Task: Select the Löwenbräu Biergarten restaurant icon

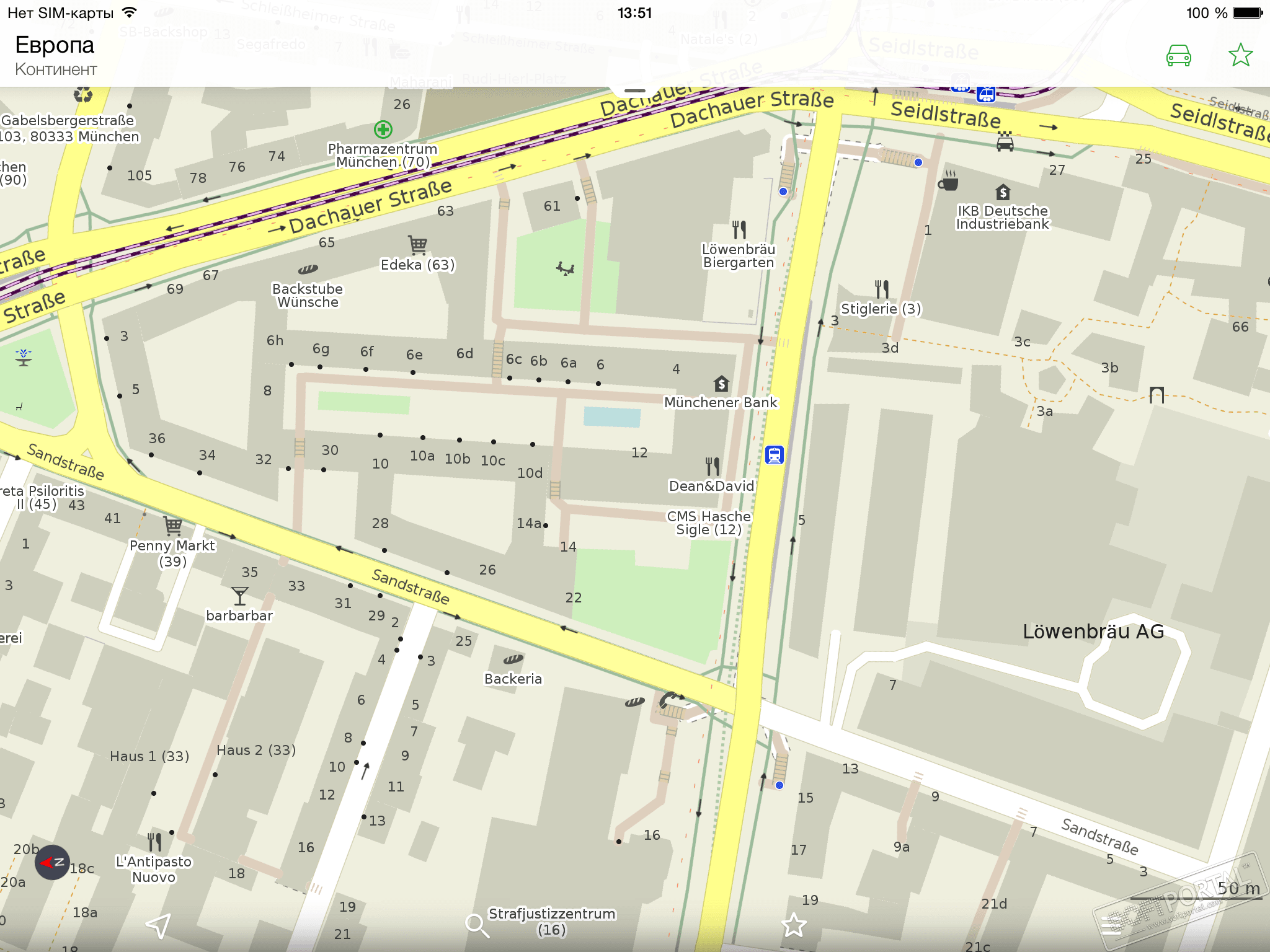Action: pyautogui.click(x=739, y=230)
